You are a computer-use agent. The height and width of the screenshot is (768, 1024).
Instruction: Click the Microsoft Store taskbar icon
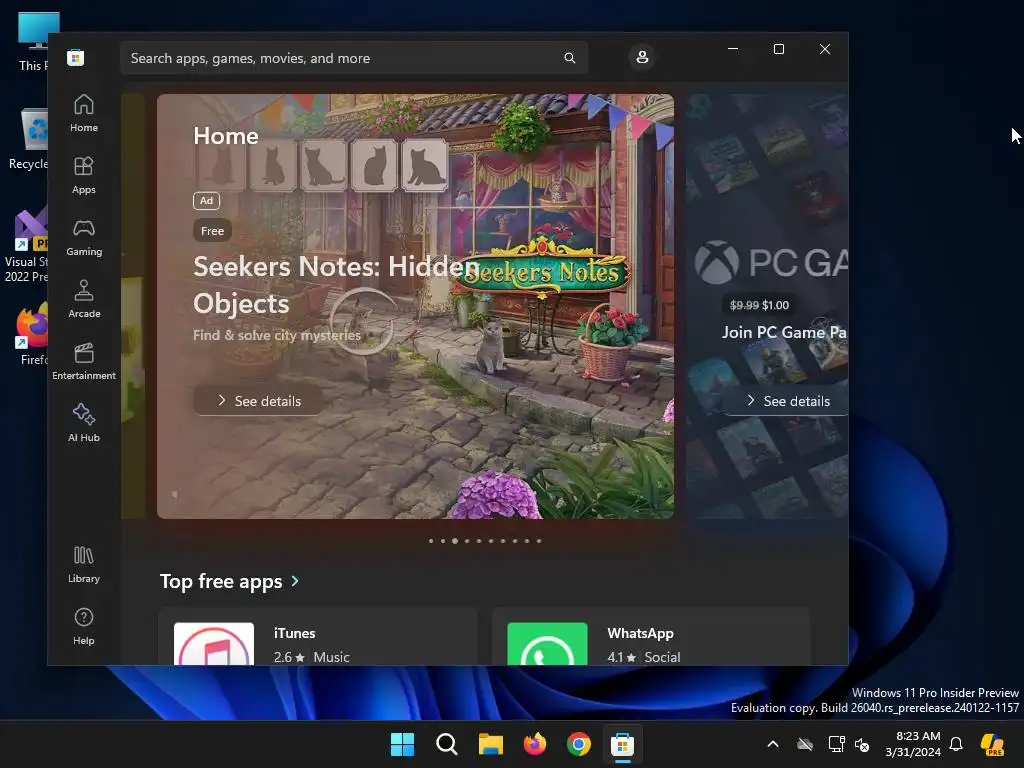point(622,744)
